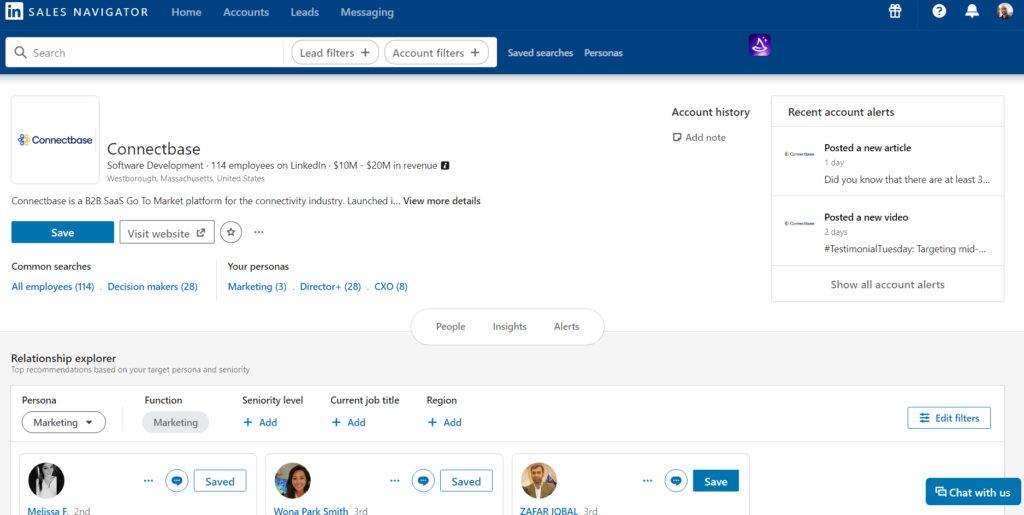This screenshot has width=1024, height=515.
Task: Click the purple extension icon
Action: (760, 45)
